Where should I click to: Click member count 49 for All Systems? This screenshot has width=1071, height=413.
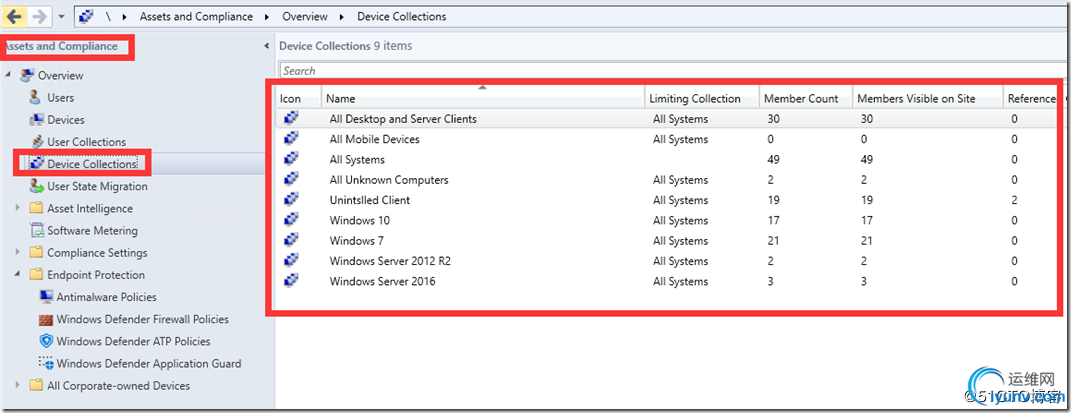coord(773,160)
